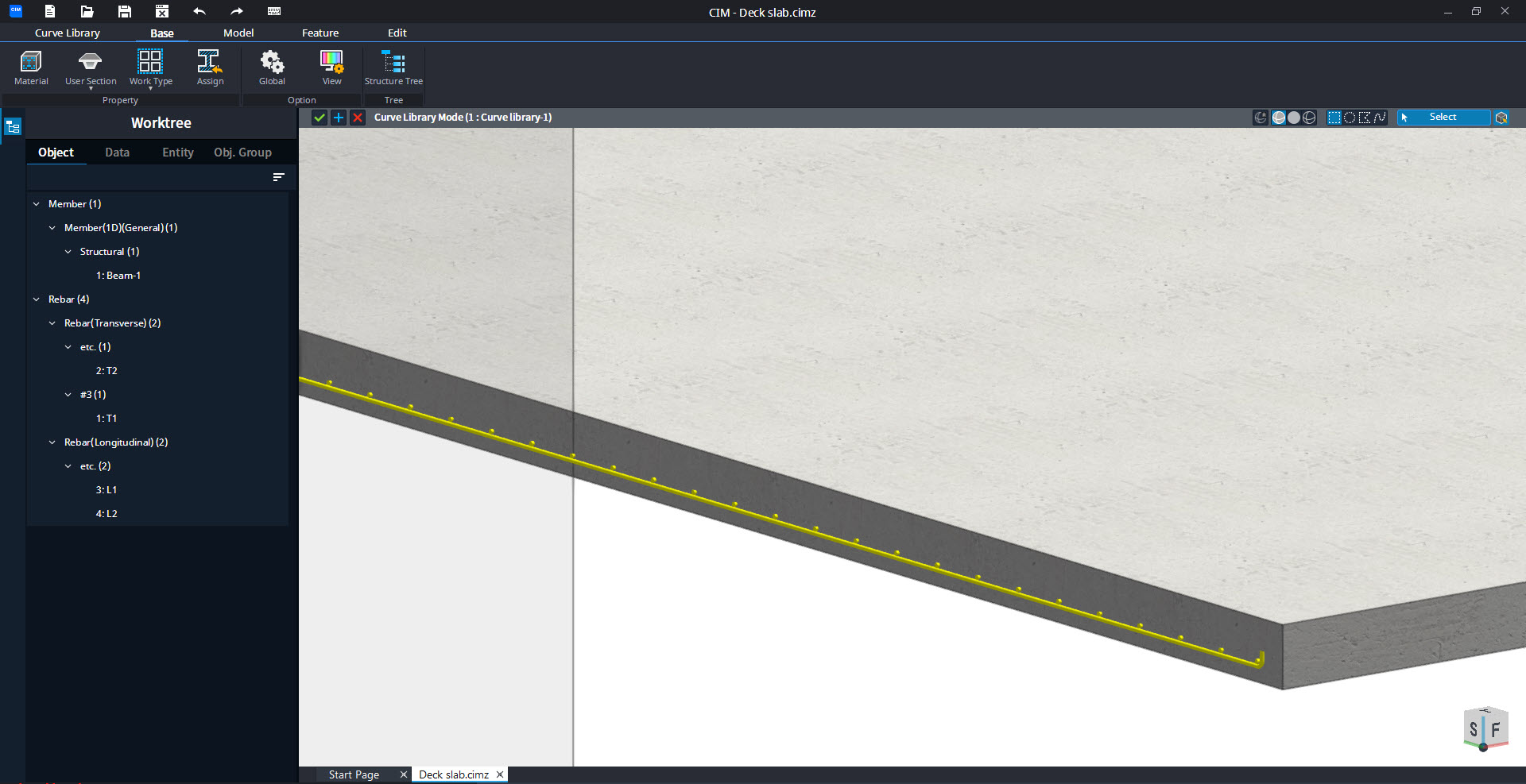This screenshot has height=784, width=1526.
Task: Click the red X cancel button
Action: pyautogui.click(x=358, y=118)
